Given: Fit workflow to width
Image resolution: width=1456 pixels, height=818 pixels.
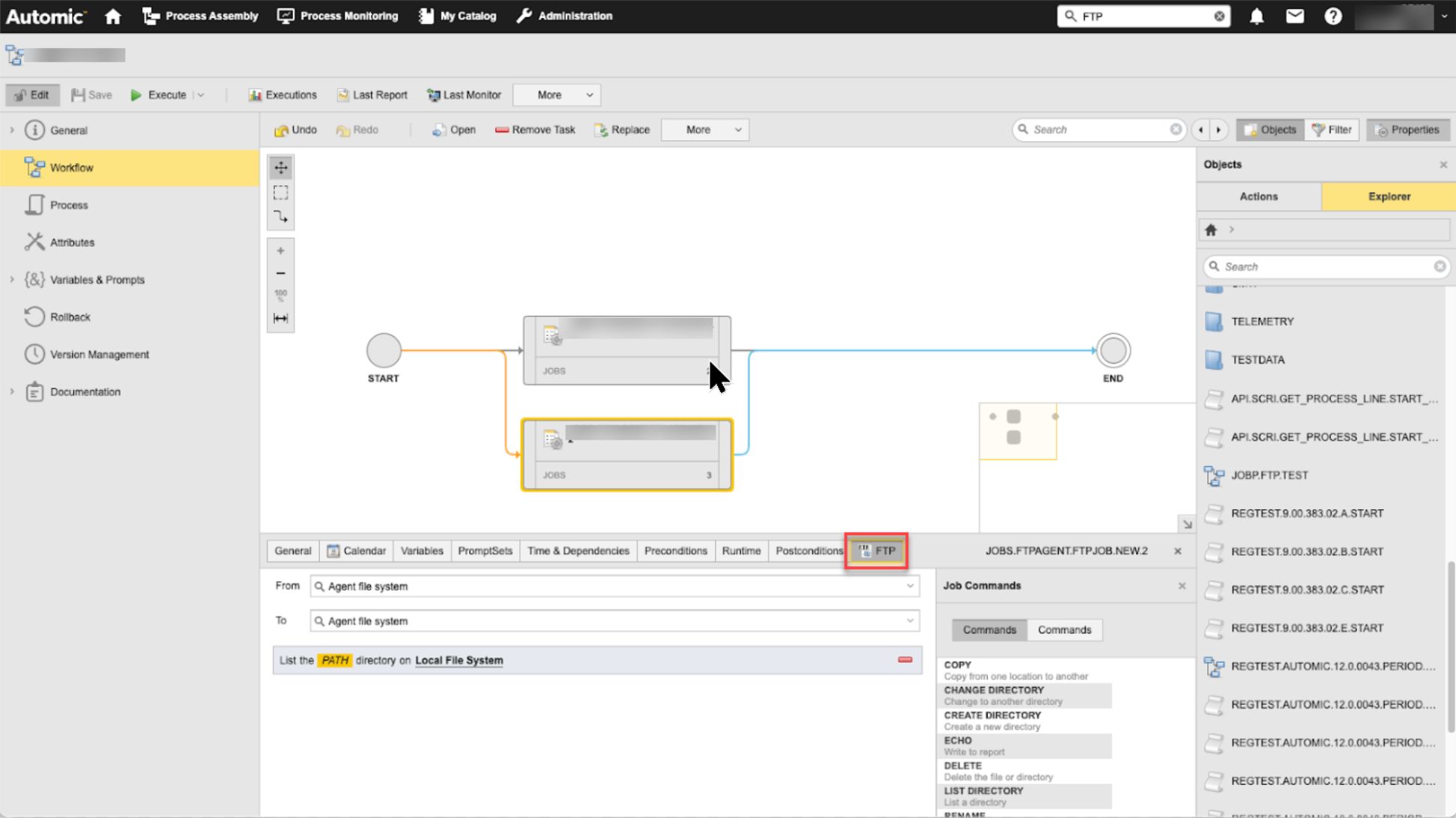Looking at the screenshot, I should [281, 319].
